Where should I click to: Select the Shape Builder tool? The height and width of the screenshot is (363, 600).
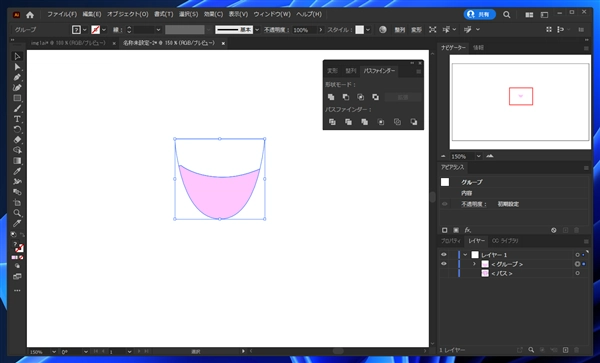coord(17,150)
